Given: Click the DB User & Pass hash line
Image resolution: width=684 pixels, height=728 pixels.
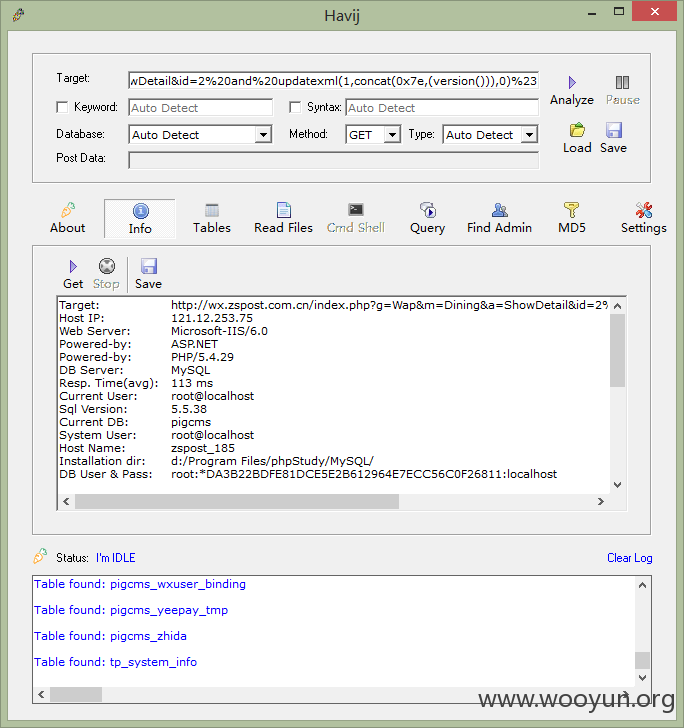Looking at the screenshot, I should point(364,474).
